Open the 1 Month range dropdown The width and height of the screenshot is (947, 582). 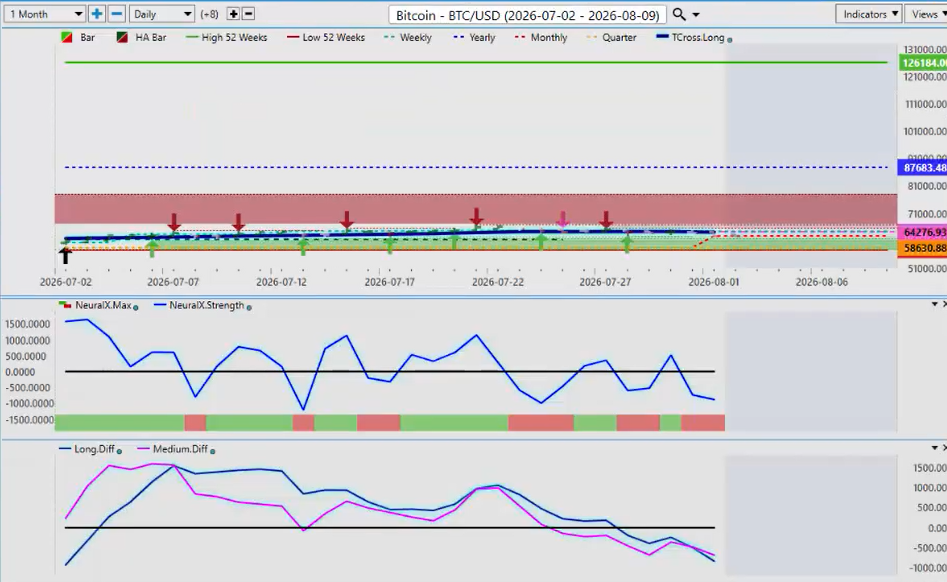tap(44, 14)
